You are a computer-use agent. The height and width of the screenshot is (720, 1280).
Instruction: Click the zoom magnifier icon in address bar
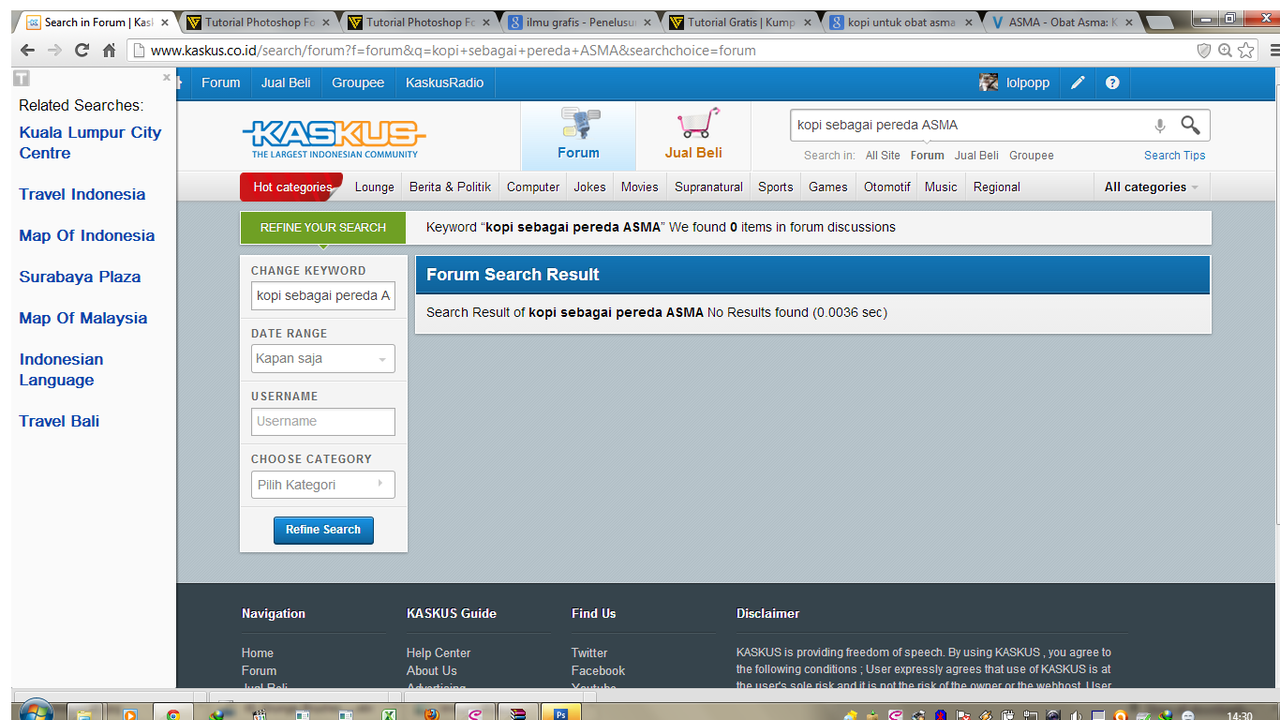pyautogui.click(x=1225, y=50)
